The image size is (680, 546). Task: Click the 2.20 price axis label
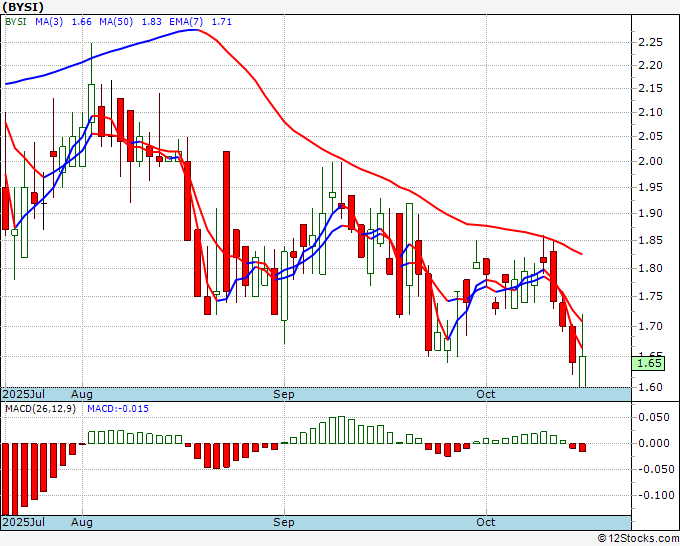[x=651, y=65]
